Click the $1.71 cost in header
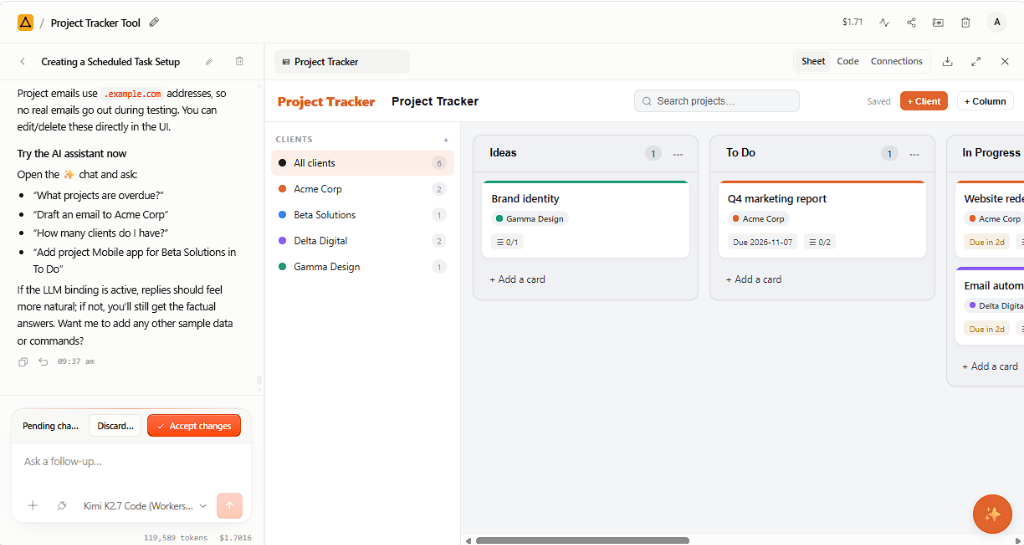Image resolution: width=1024 pixels, height=545 pixels. pos(852,22)
